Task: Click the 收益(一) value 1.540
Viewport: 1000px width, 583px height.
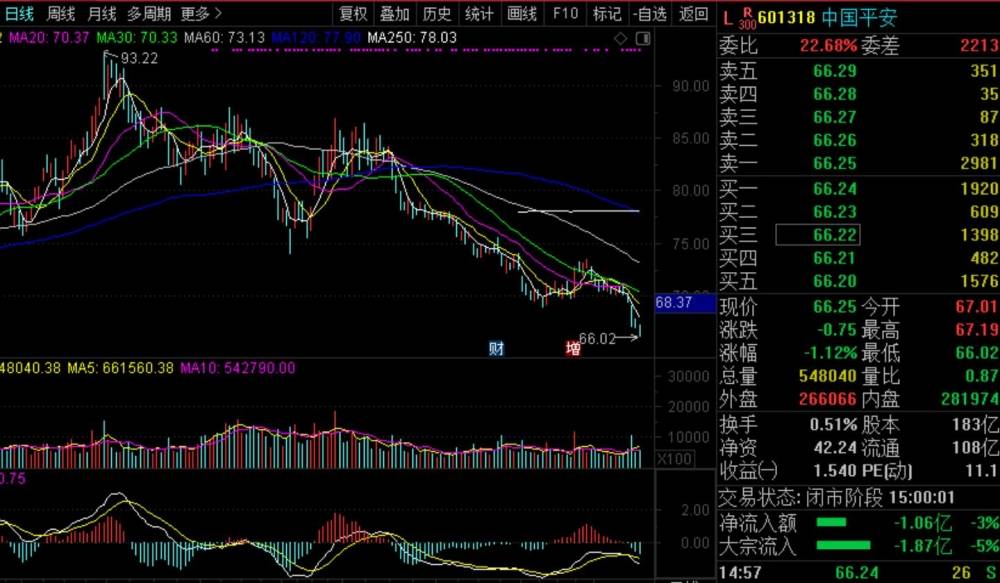Action: [x=835, y=471]
